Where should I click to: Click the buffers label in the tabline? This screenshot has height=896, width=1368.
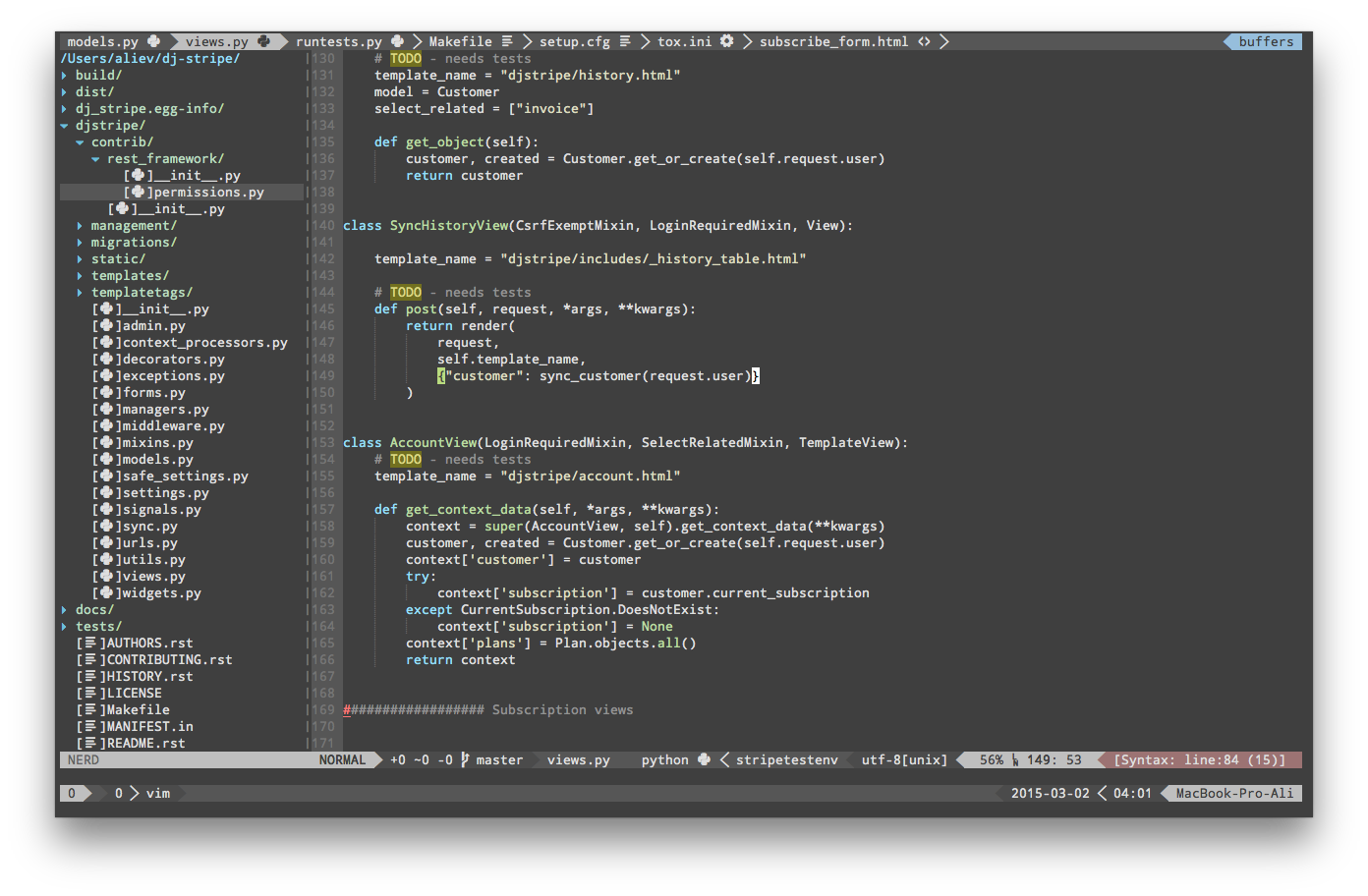tap(1267, 41)
